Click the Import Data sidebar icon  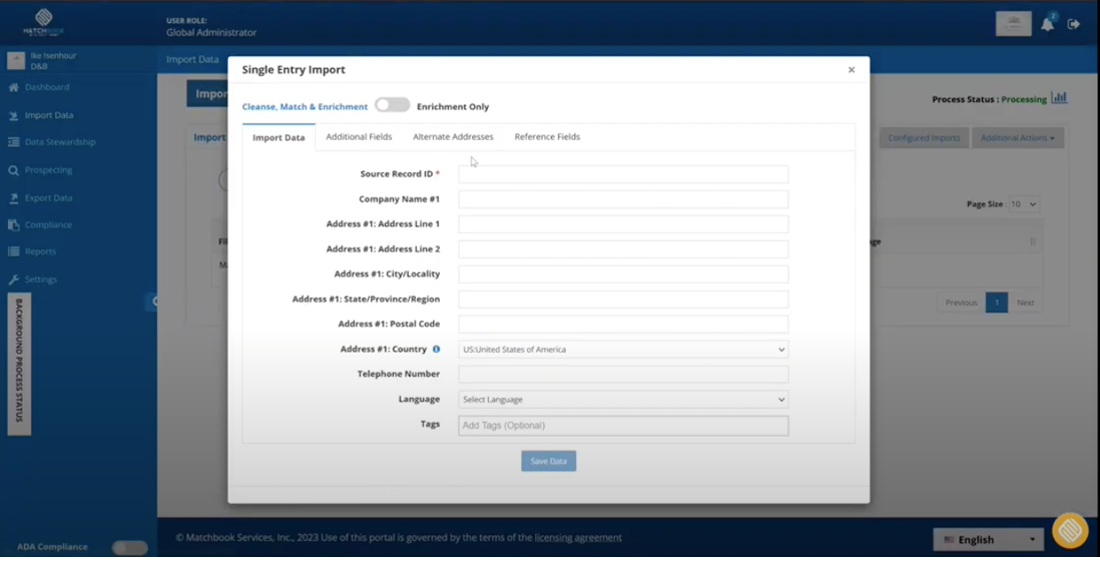click(x=13, y=116)
